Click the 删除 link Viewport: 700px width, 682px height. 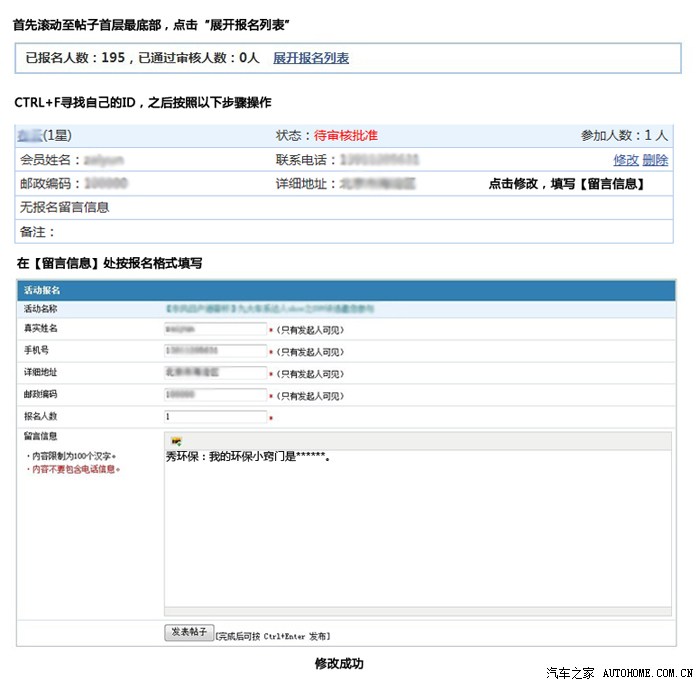tap(656, 160)
